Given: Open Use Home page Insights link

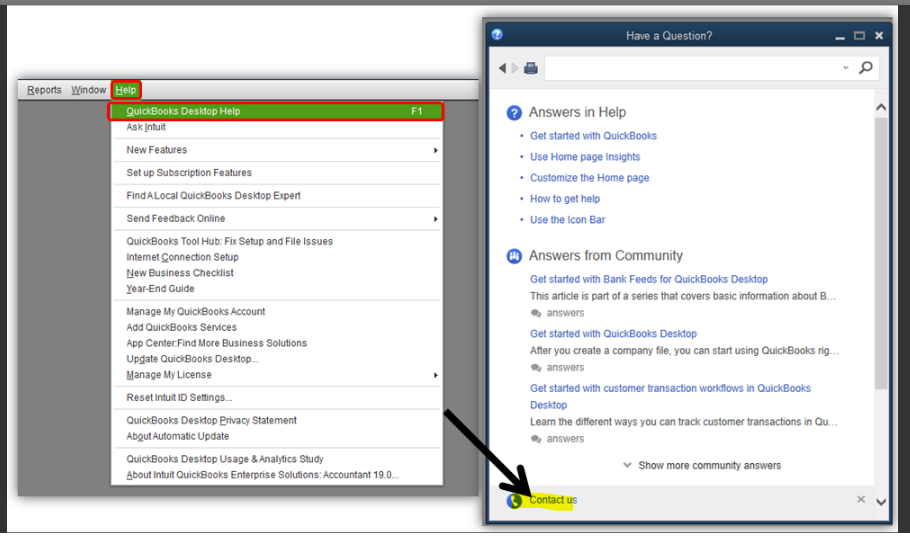Looking at the screenshot, I should click(585, 157).
